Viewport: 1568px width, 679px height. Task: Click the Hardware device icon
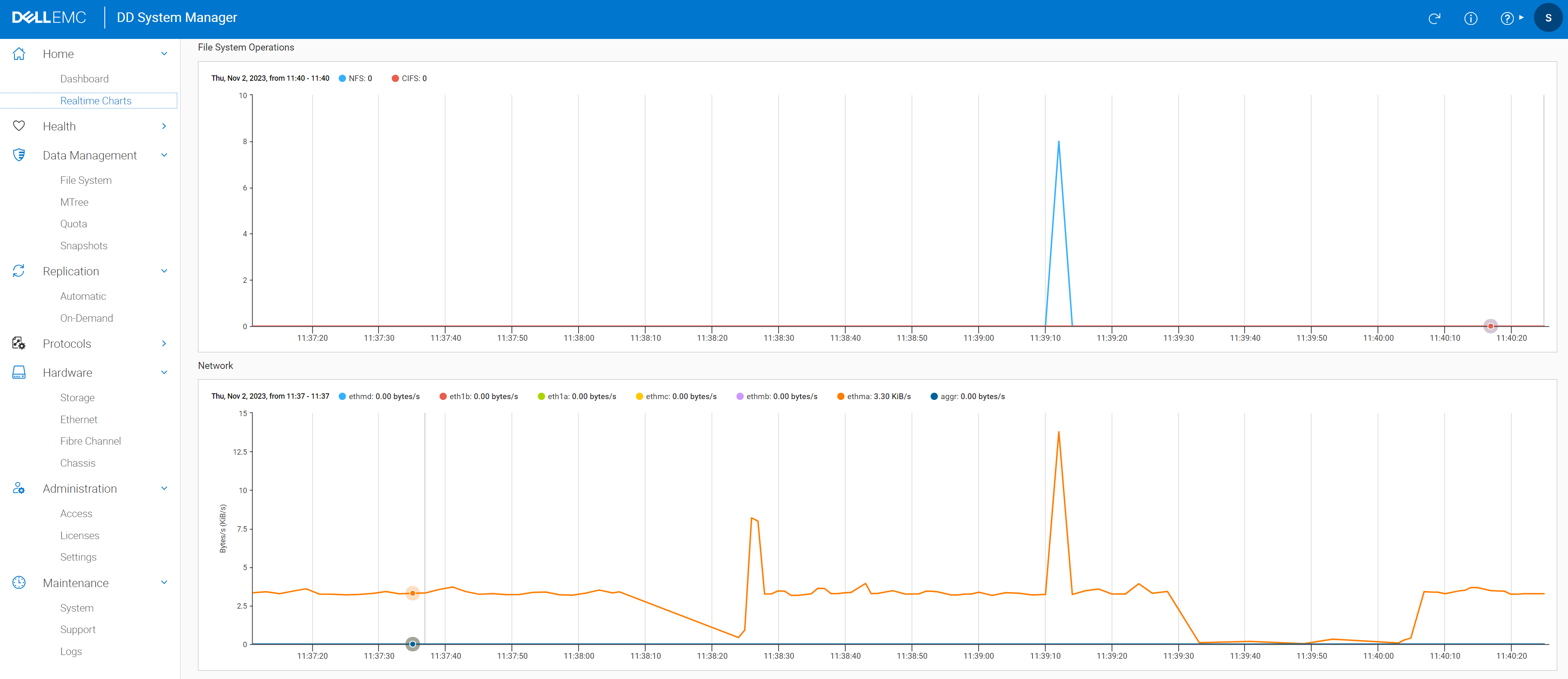coord(19,372)
